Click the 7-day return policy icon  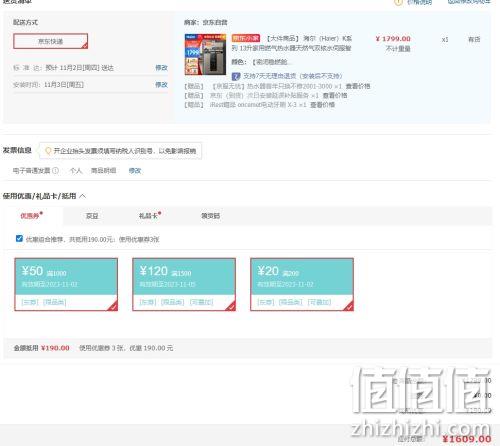coord(236,76)
